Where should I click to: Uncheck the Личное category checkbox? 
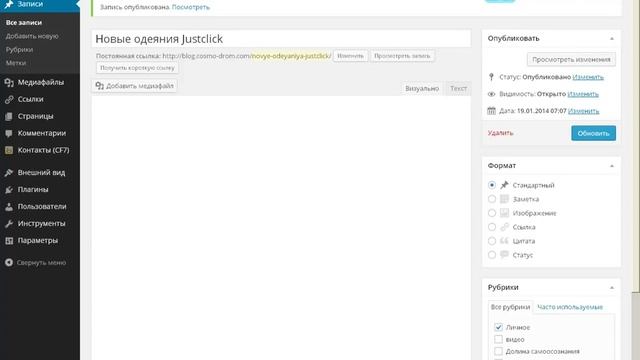coord(498,327)
